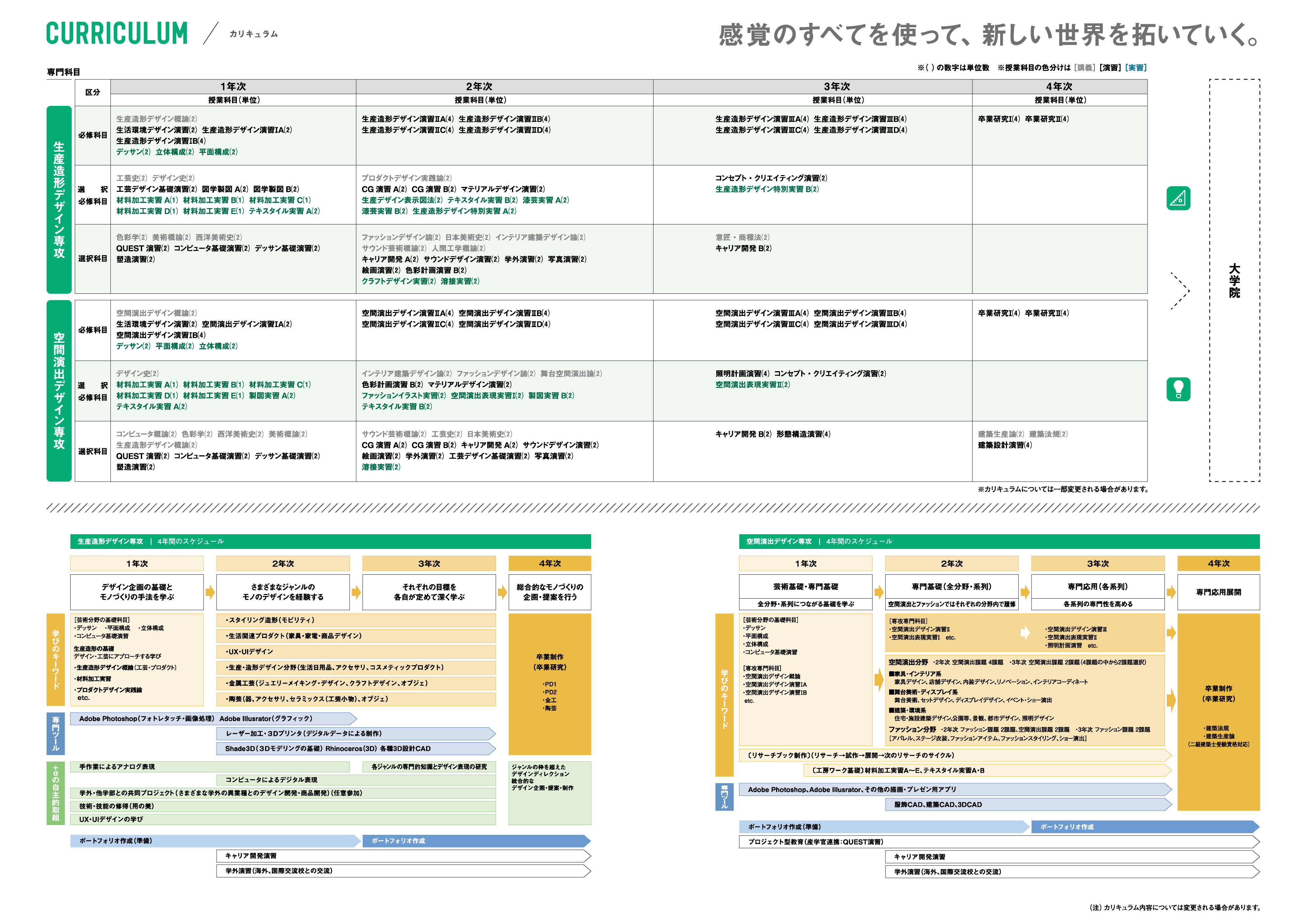Click the スタイリング造形(モビリティ) bar
The height and width of the screenshot is (924, 1307).
click(x=356, y=620)
